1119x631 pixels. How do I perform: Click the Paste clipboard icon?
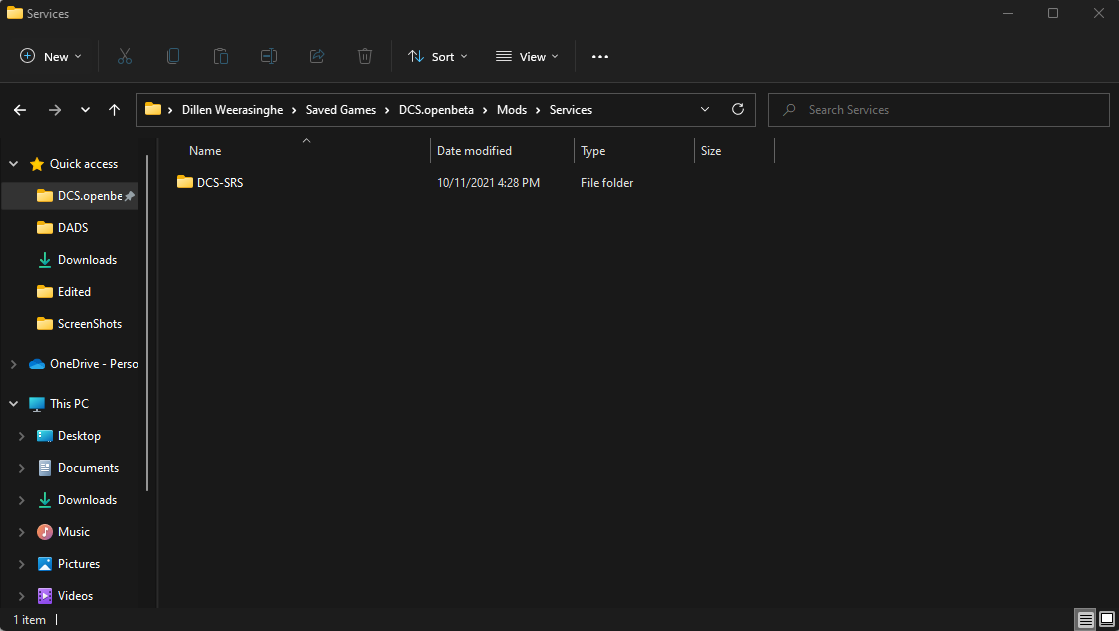(221, 56)
